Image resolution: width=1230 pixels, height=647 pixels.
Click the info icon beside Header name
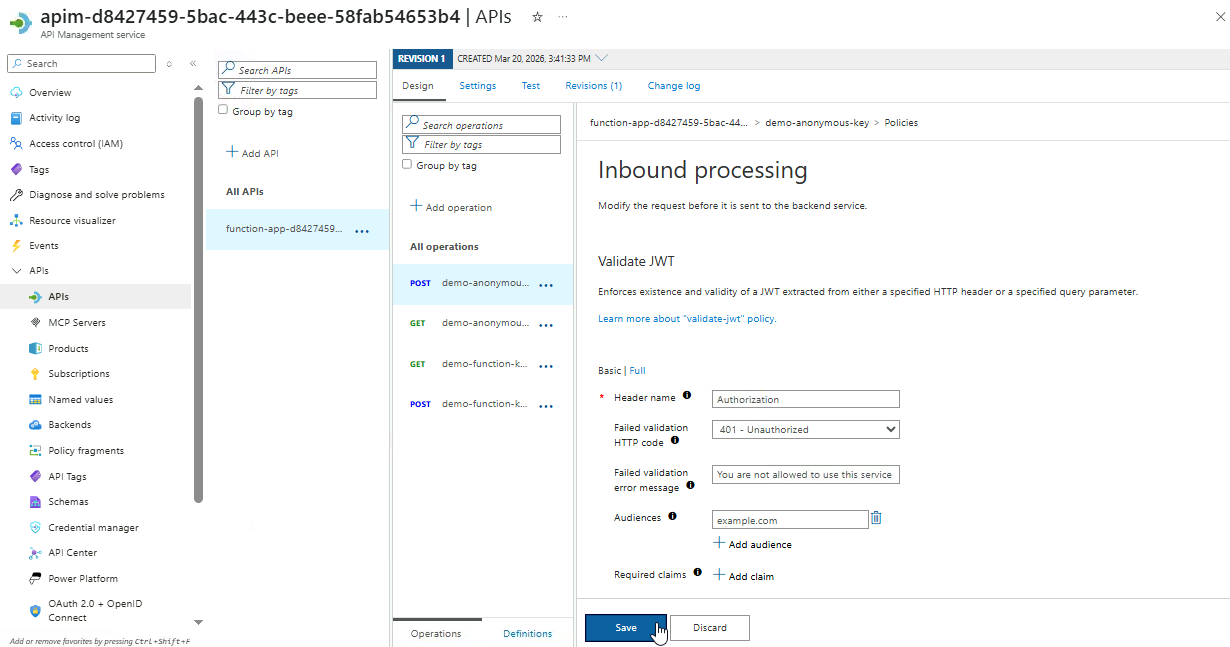pyautogui.click(x=687, y=396)
